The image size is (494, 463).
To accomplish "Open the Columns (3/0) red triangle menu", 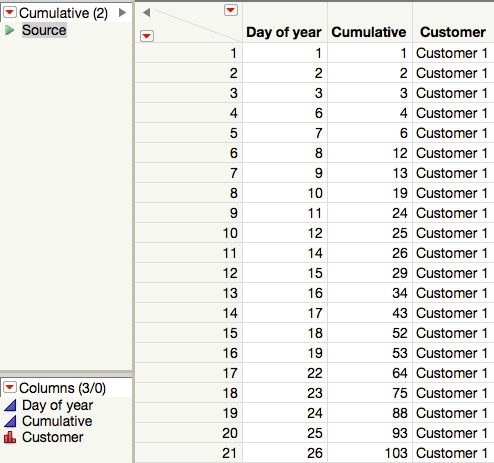I will pos(10,387).
